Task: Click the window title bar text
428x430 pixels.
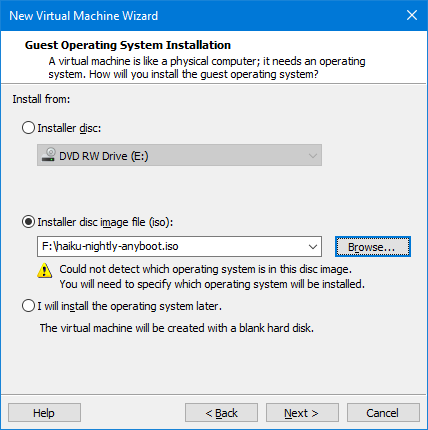Action: (83, 16)
